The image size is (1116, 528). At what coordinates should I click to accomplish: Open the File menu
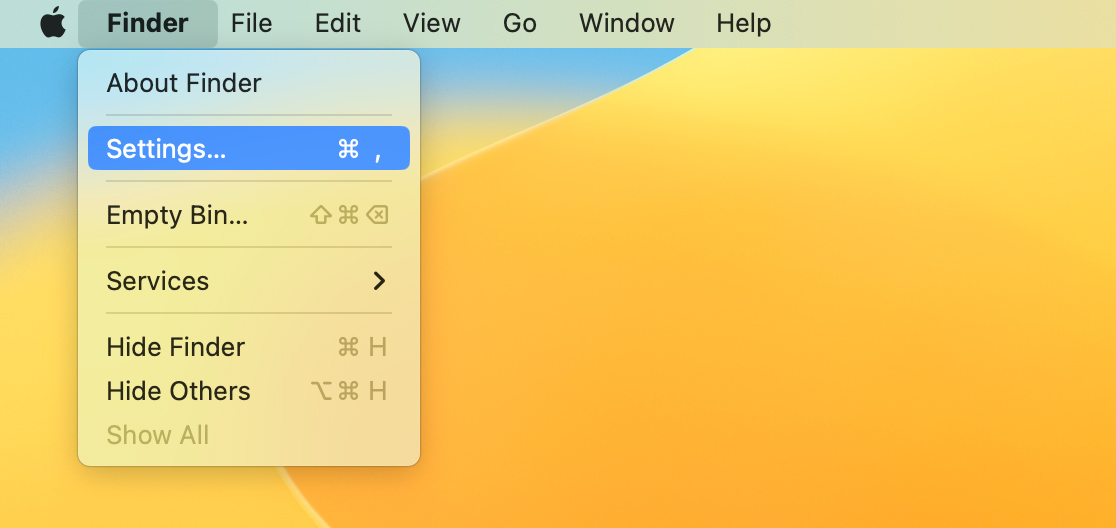pyautogui.click(x=251, y=23)
